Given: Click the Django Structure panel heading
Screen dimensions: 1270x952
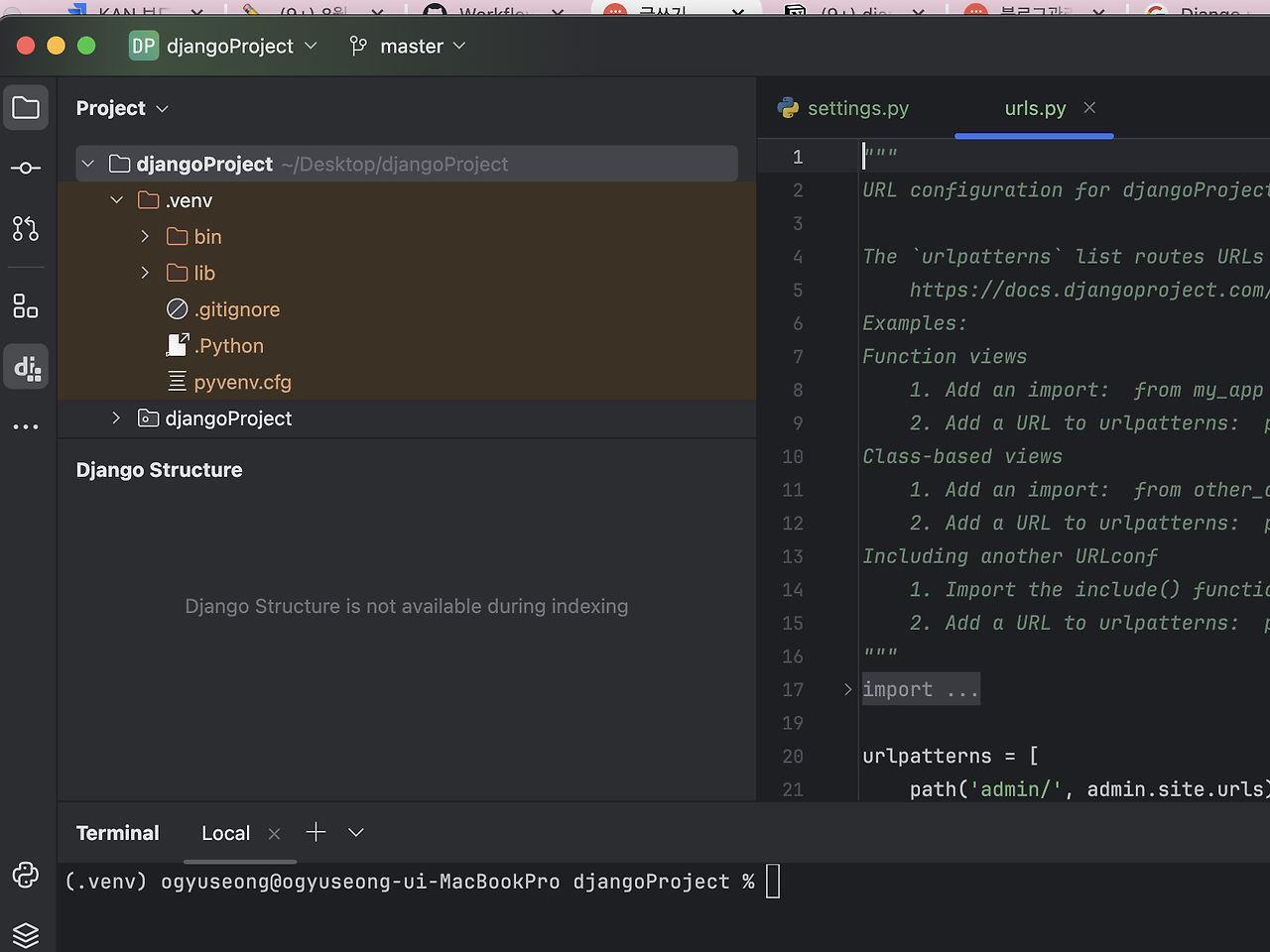Looking at the screenshot, I should (159, 470).
